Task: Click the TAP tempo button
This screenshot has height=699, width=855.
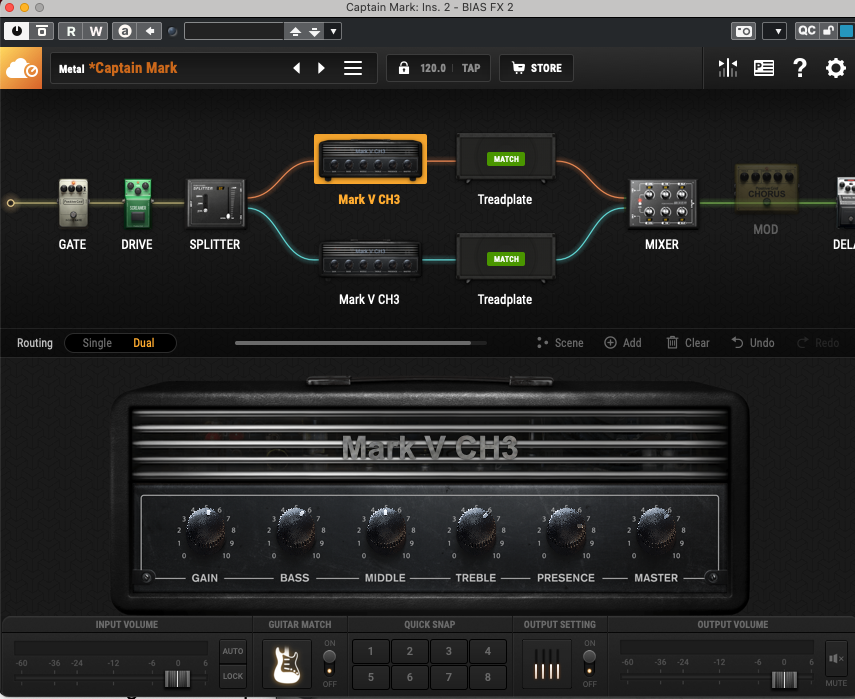Action: [471, 68]
